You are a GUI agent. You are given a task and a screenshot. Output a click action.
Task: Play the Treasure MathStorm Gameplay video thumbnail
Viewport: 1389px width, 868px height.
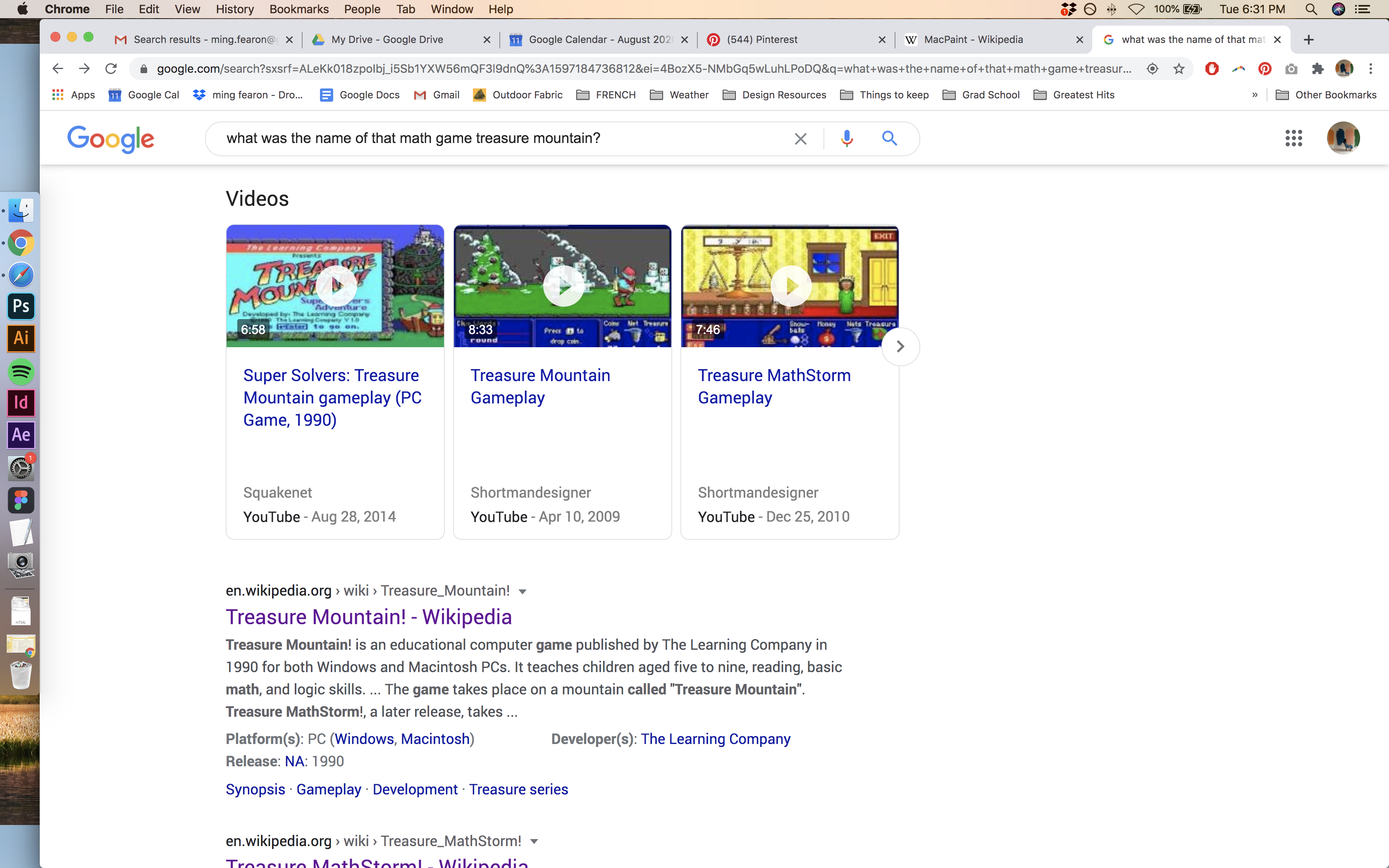pyautogui.click(x=790, y=286)
